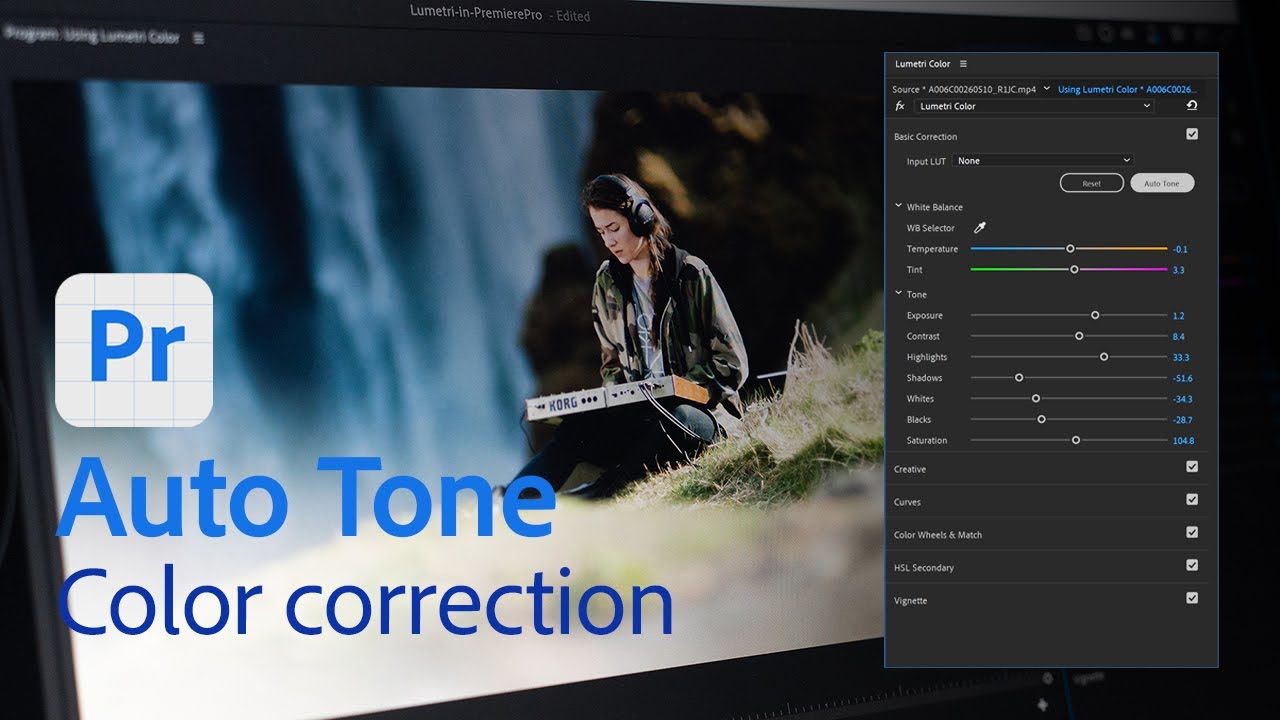
Task: Click the reset effect arrow icon
Action: tap(1191, 106)
